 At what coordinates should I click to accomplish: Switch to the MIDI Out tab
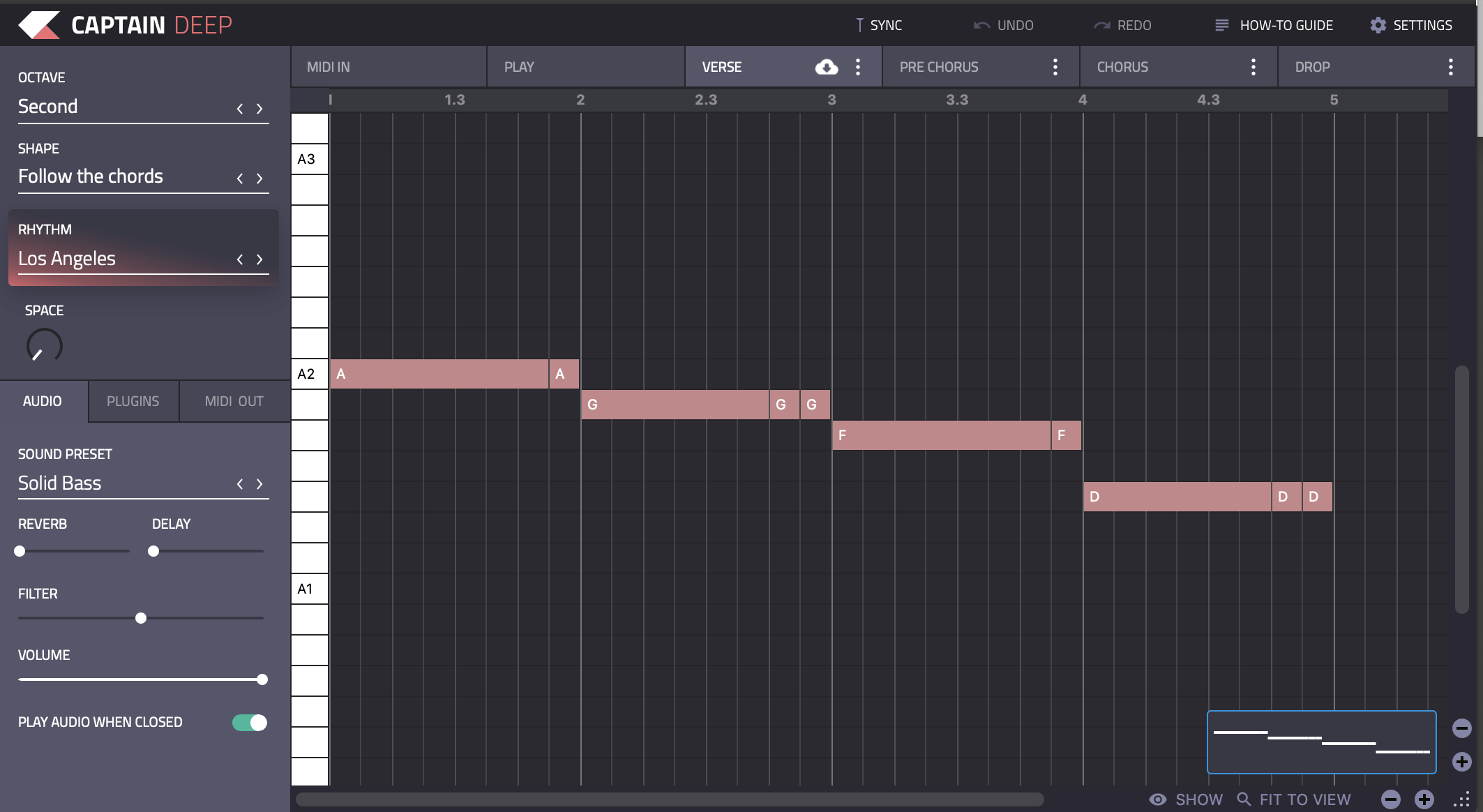coord(234,401)
